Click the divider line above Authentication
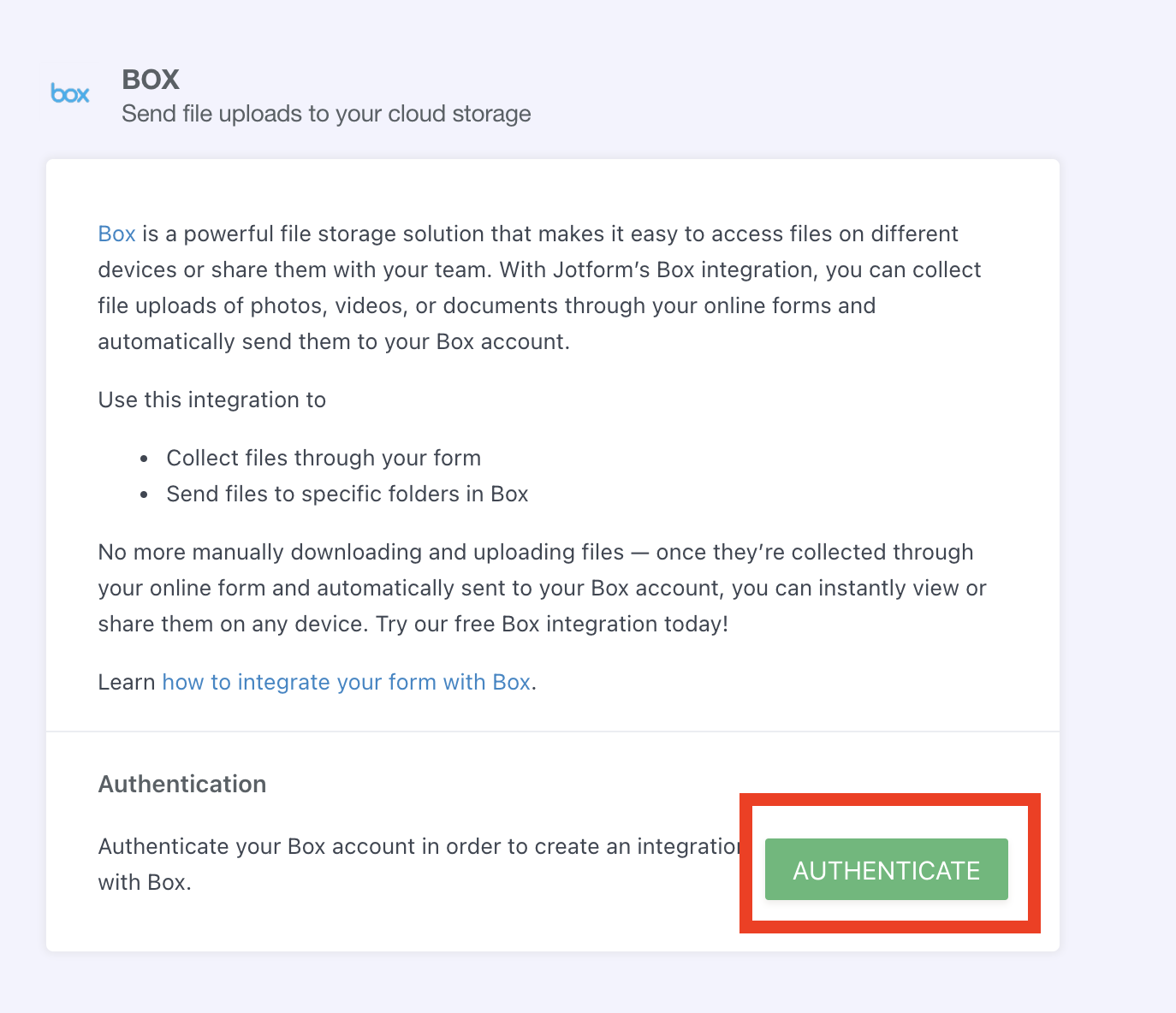 553,732
